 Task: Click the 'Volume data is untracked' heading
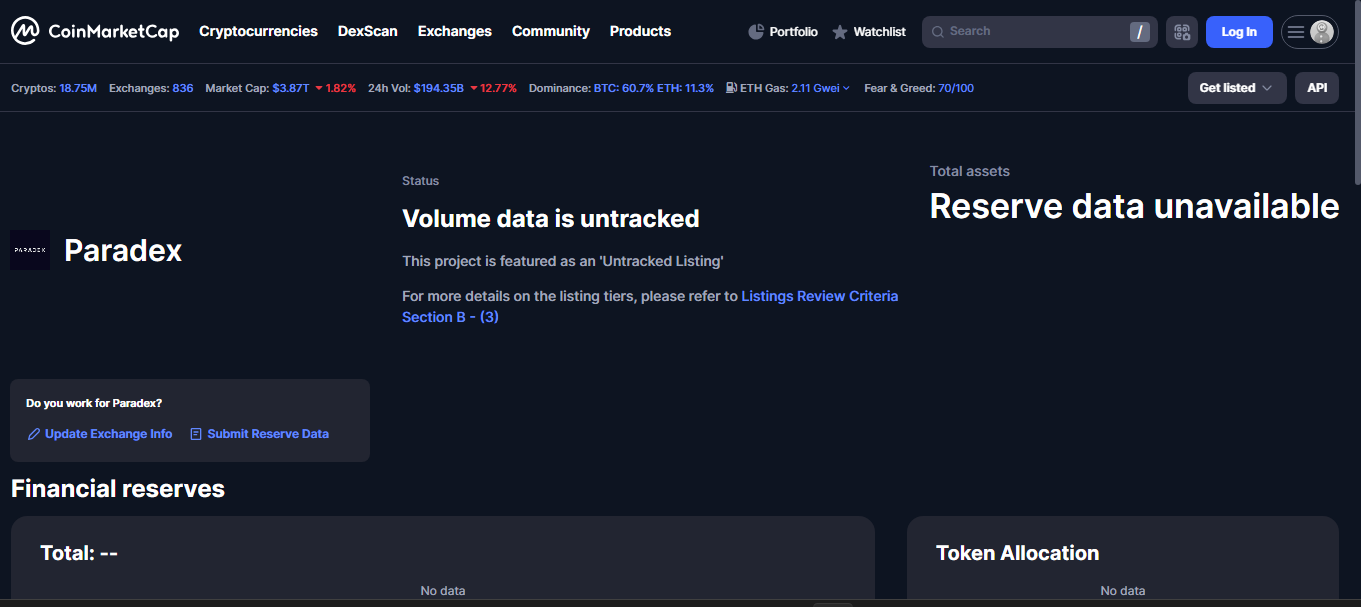(551, 218)
